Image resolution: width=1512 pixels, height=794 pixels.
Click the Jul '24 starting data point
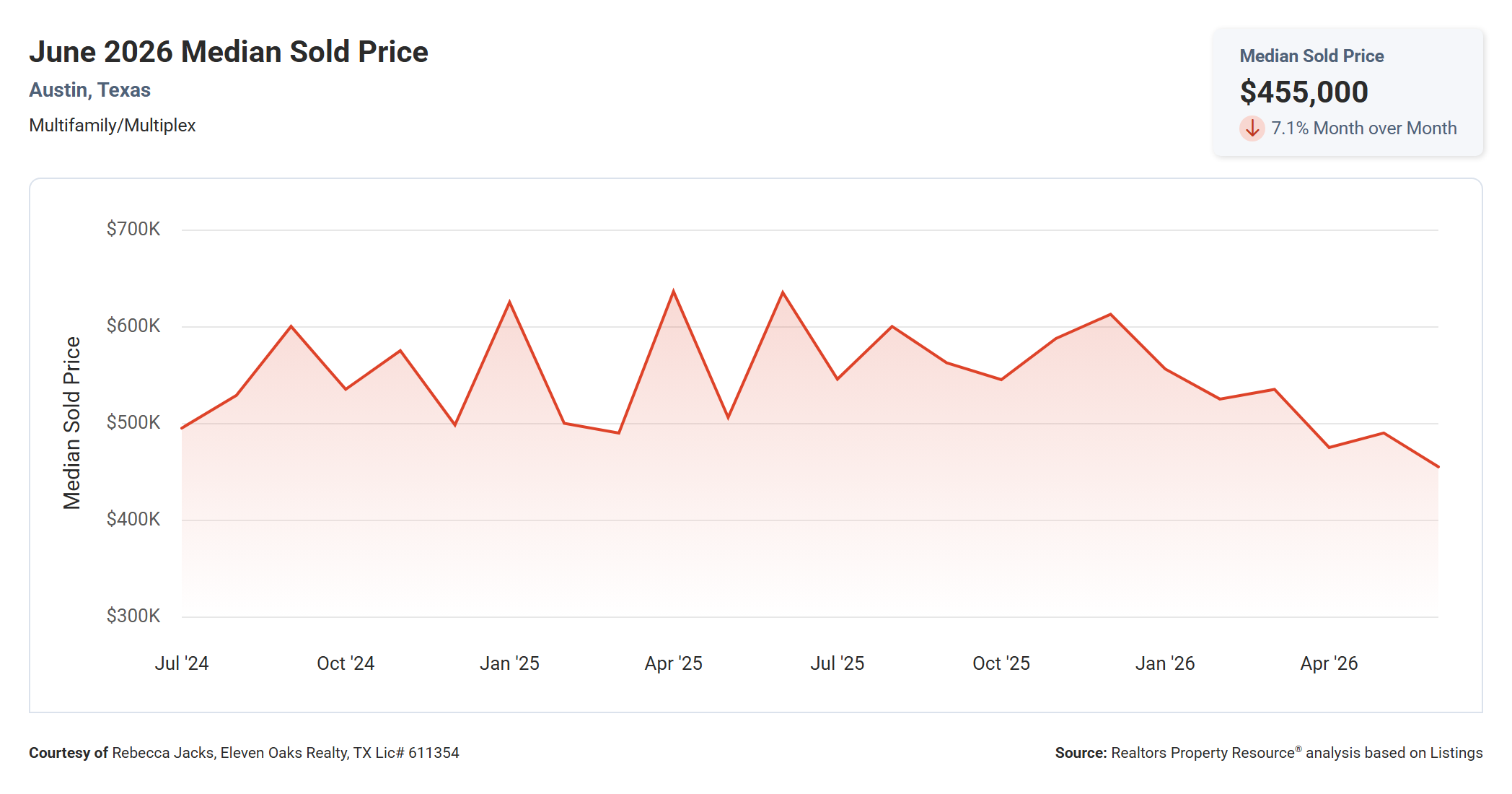pyautogui.click(x=182, y=428)
